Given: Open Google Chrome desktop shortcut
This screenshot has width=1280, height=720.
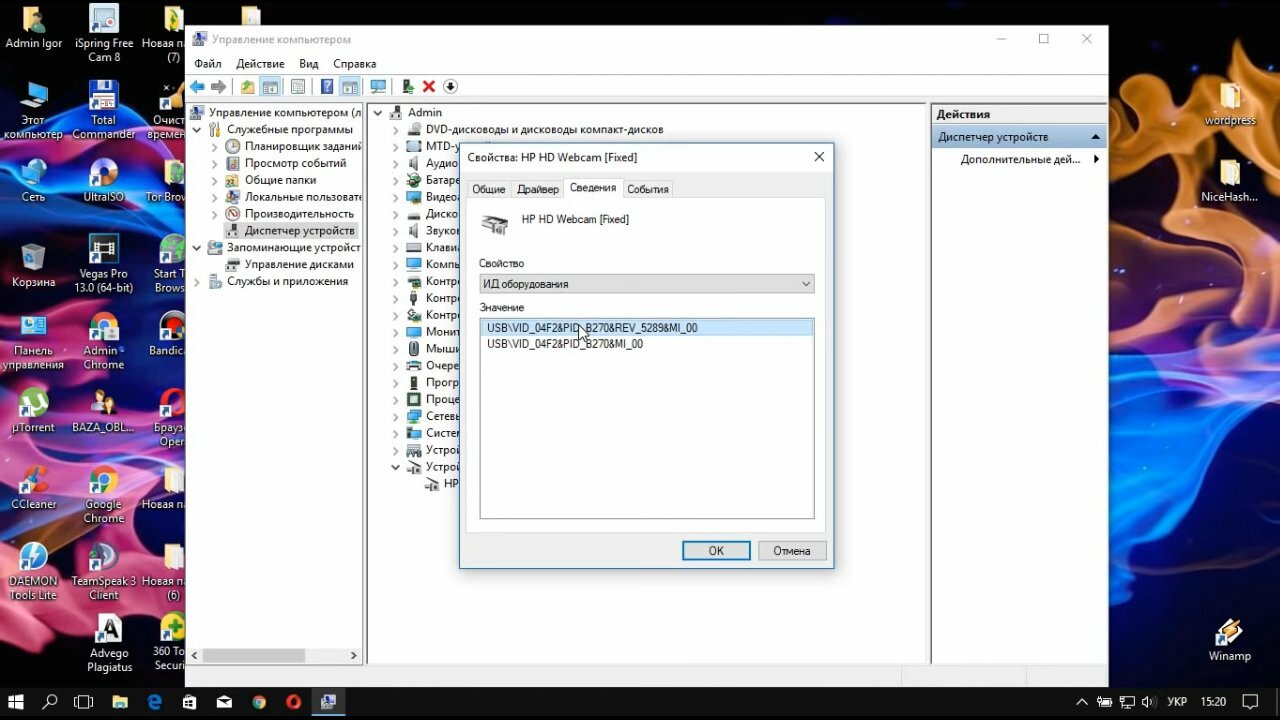Looking at the screenshot, I should tap(103, 496).
